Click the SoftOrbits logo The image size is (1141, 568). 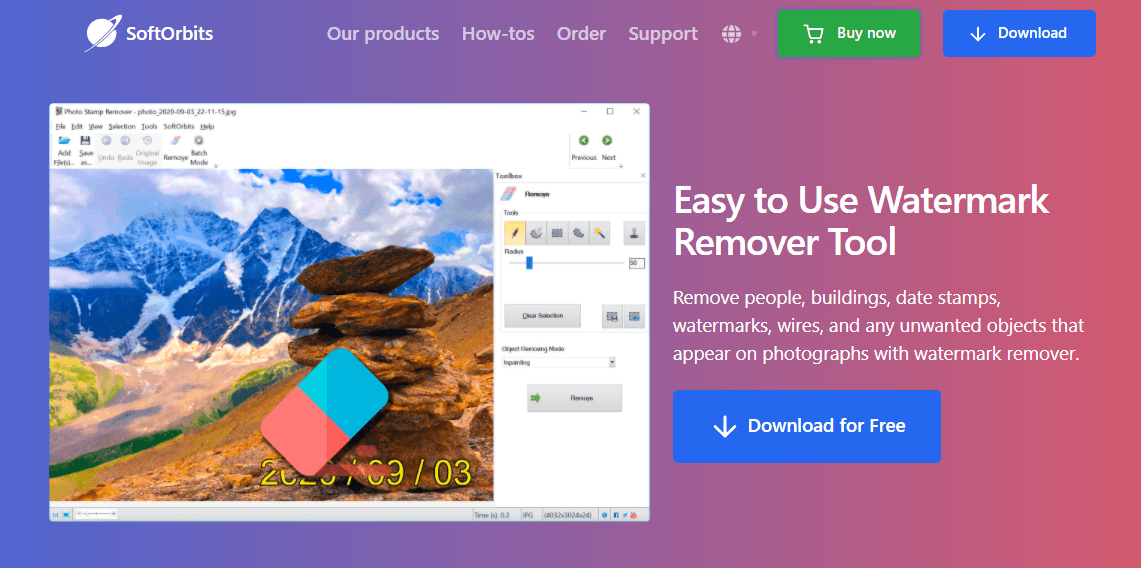(148, 33)
